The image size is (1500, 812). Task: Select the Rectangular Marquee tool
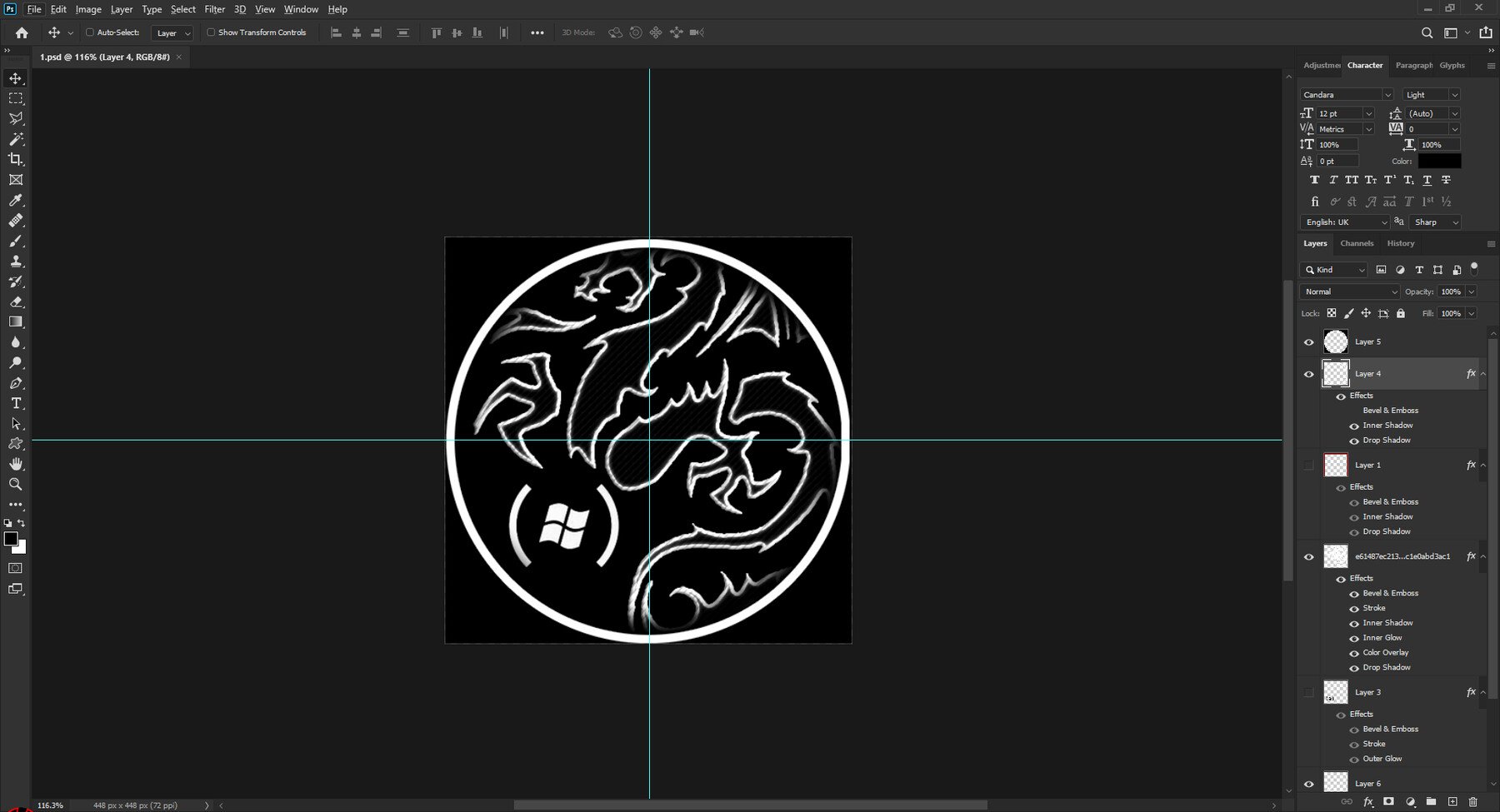16,98
